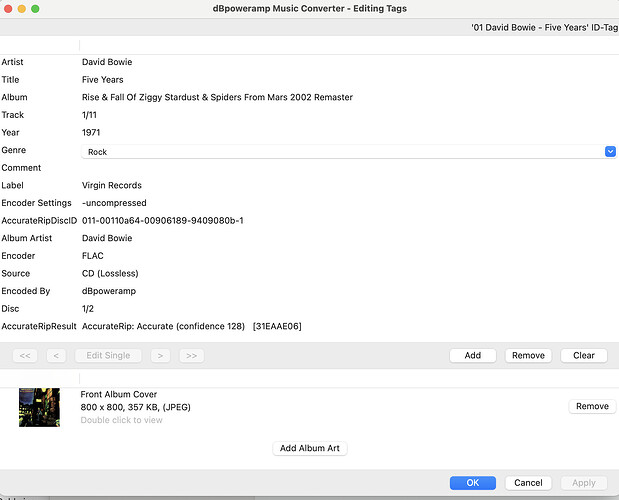
Task: Jump to last file with >> button
Action: [191, 356]
